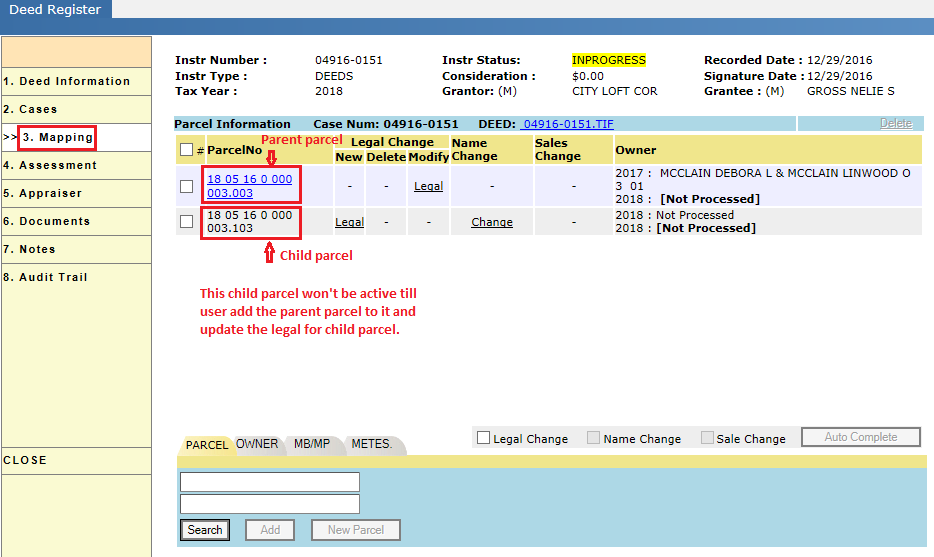Select the Deed Register title tab
Image resolution: width=934 pixels, height=557 pixels.
click(x=55, y=10)
